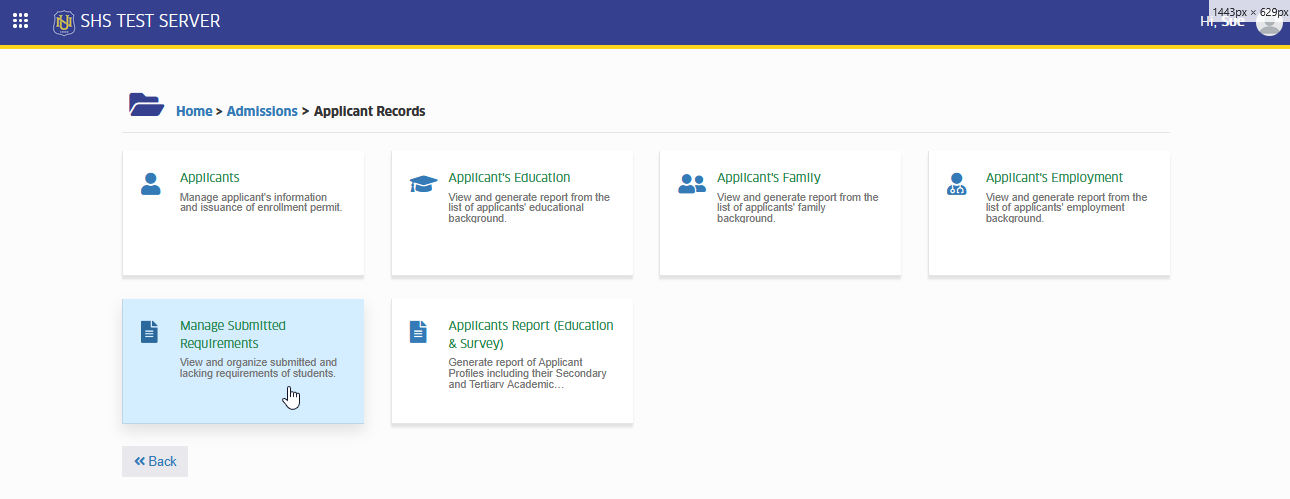Click the SHS TEST SERVER title
This screenshot has width=1290, height=499.
[x=150, y=21]
